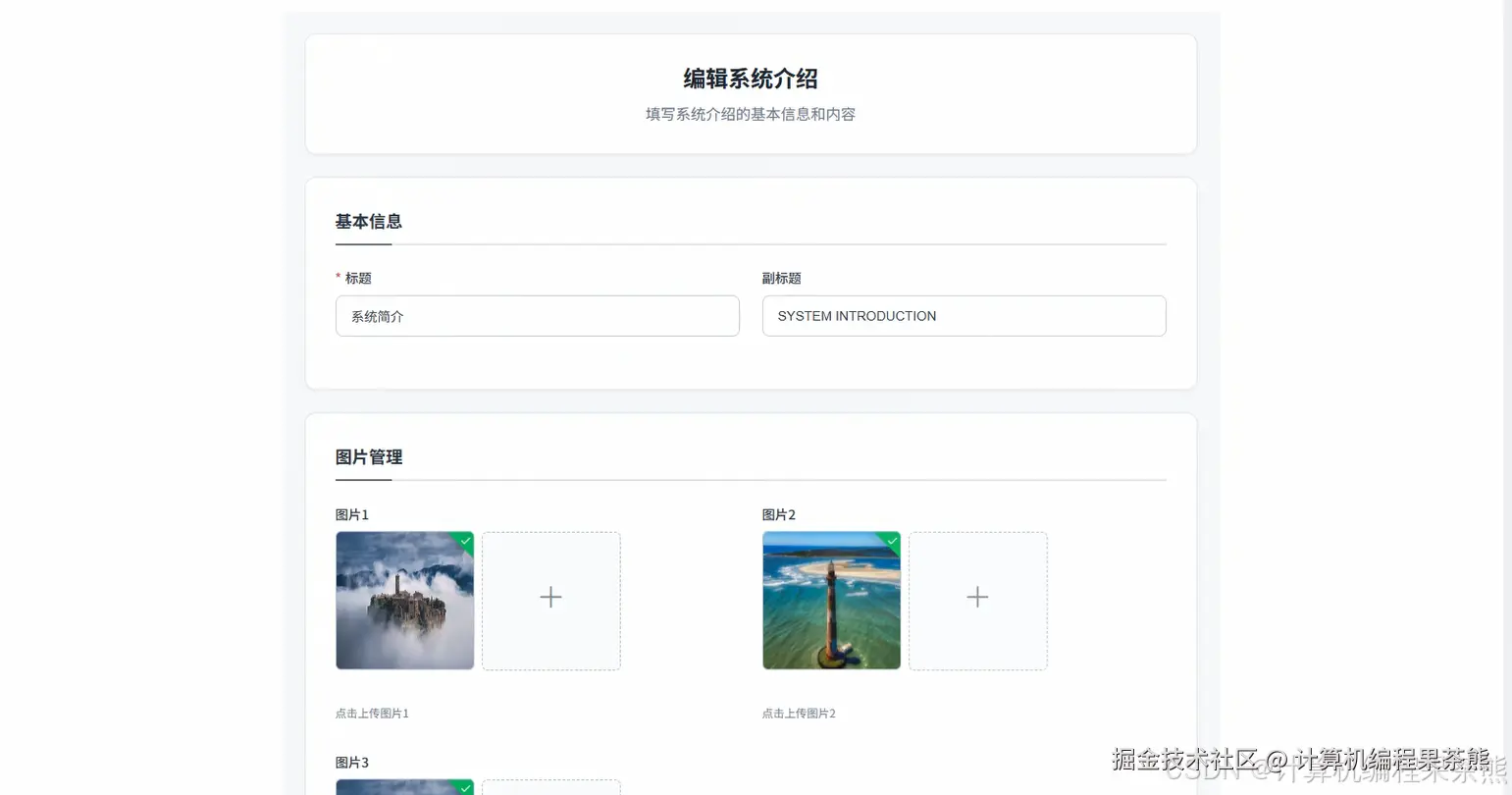This screenshot has height=795, width=1512.
Task: Click the 图片2 label
Action: click(779, 515)
